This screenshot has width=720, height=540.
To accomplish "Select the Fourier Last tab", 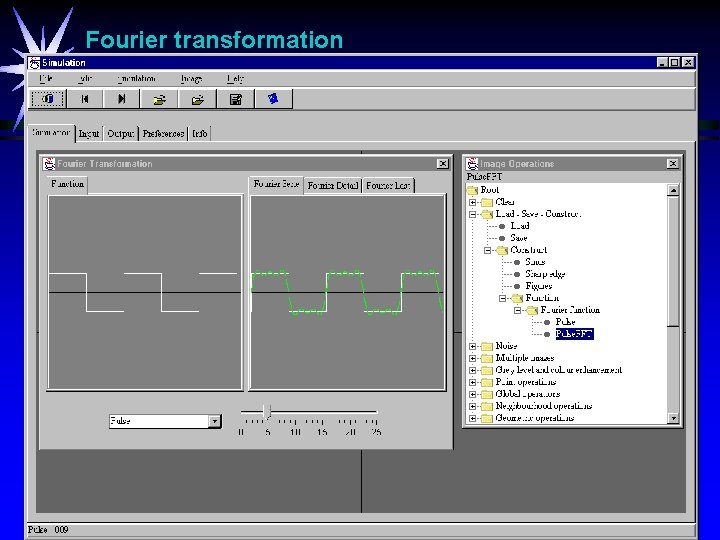I will tap(388, 186).
